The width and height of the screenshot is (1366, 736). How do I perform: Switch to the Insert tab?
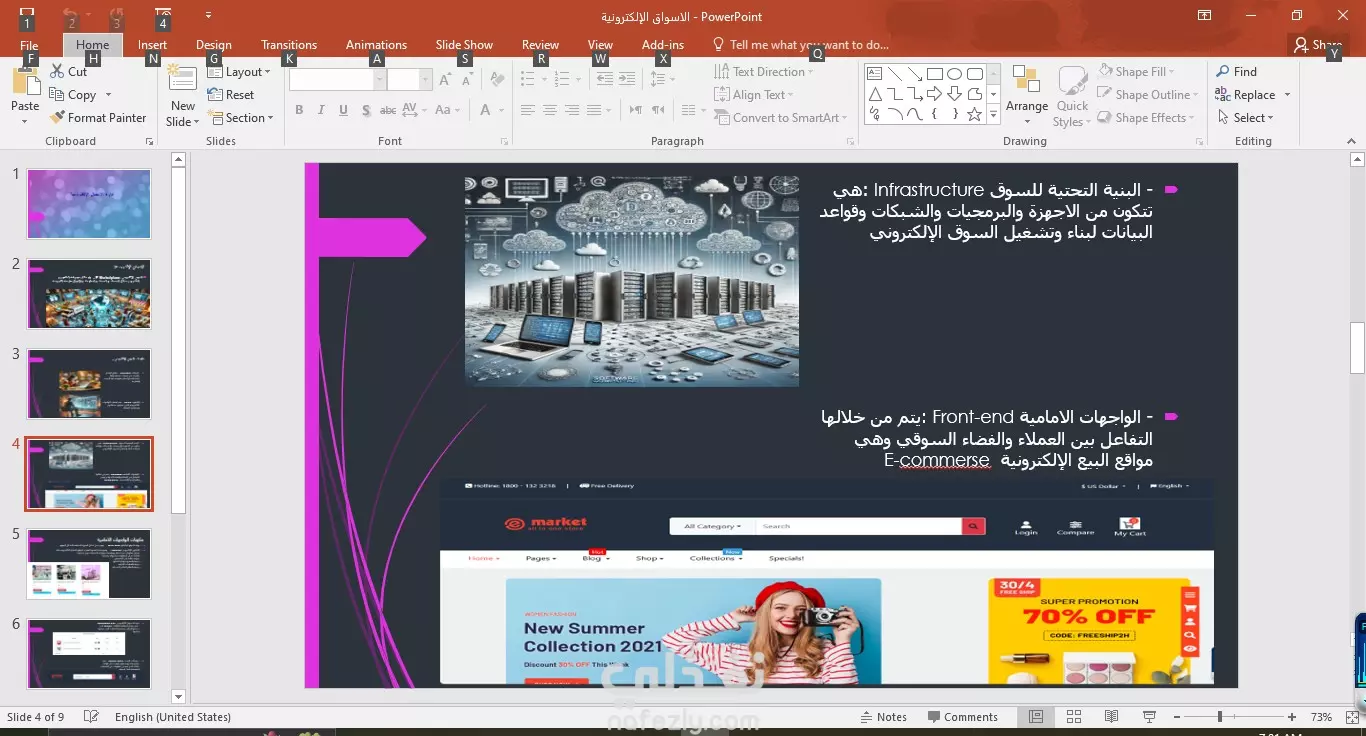click(153, 45)
